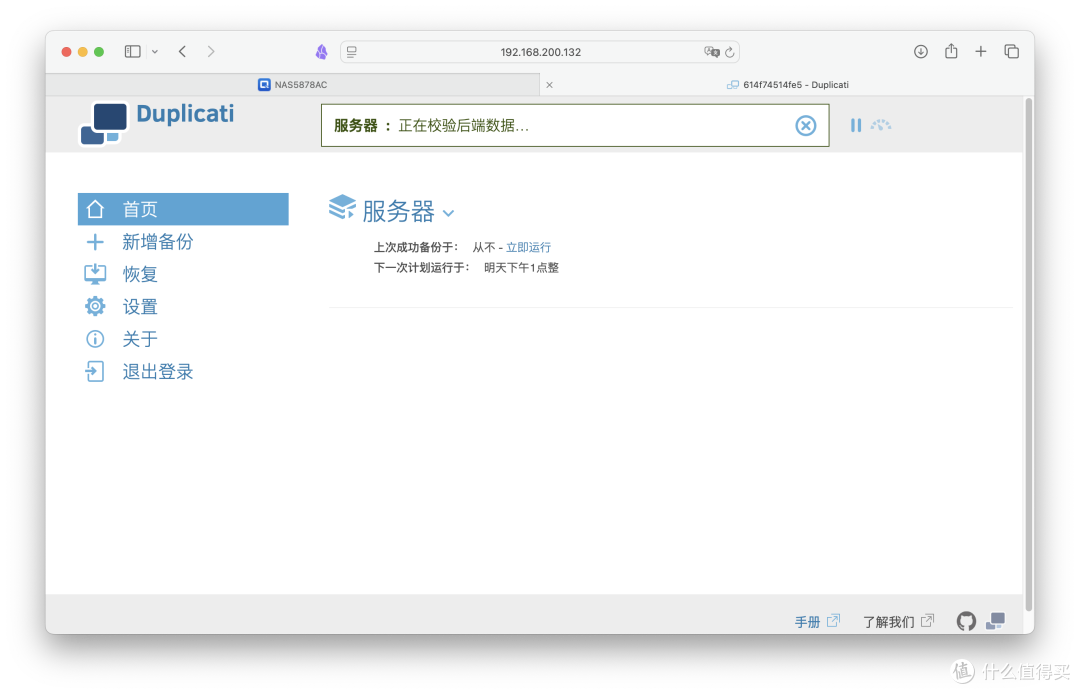This screenshot has width=1080, height=694.
Task: Click the 立即运行 run now link
Action: [528, 247]
